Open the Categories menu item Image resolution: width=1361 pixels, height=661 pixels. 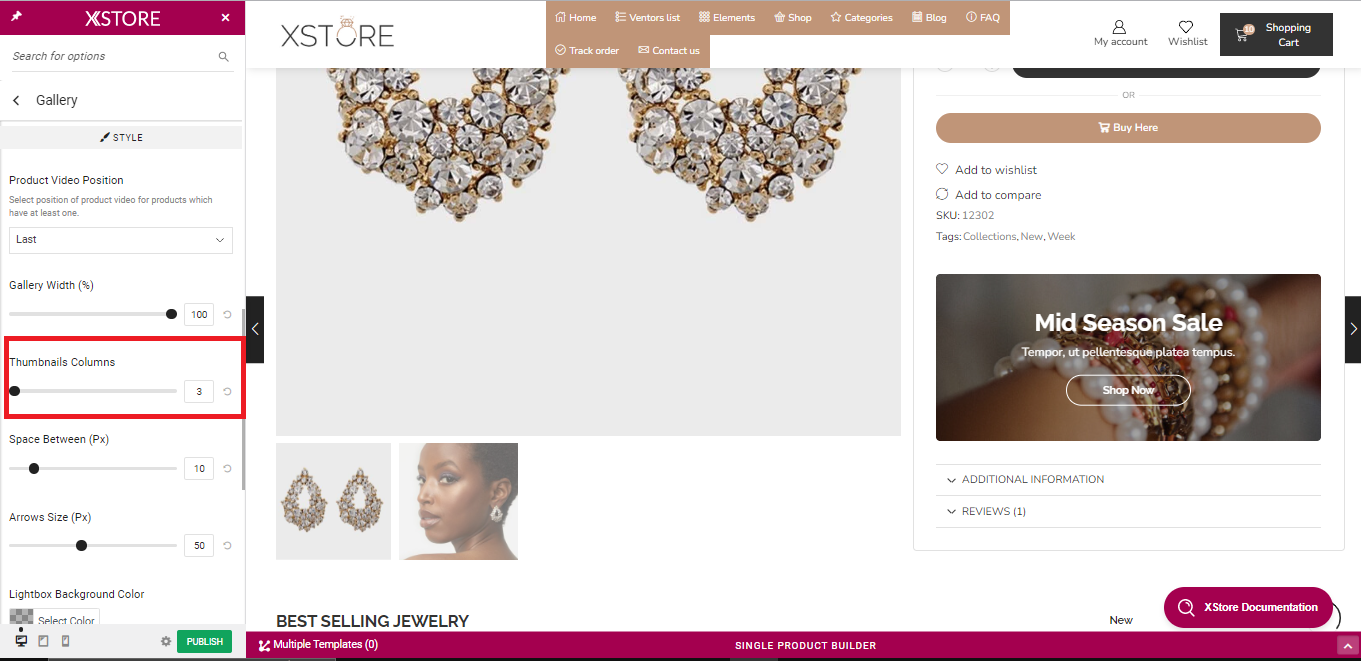click(861, 17)
